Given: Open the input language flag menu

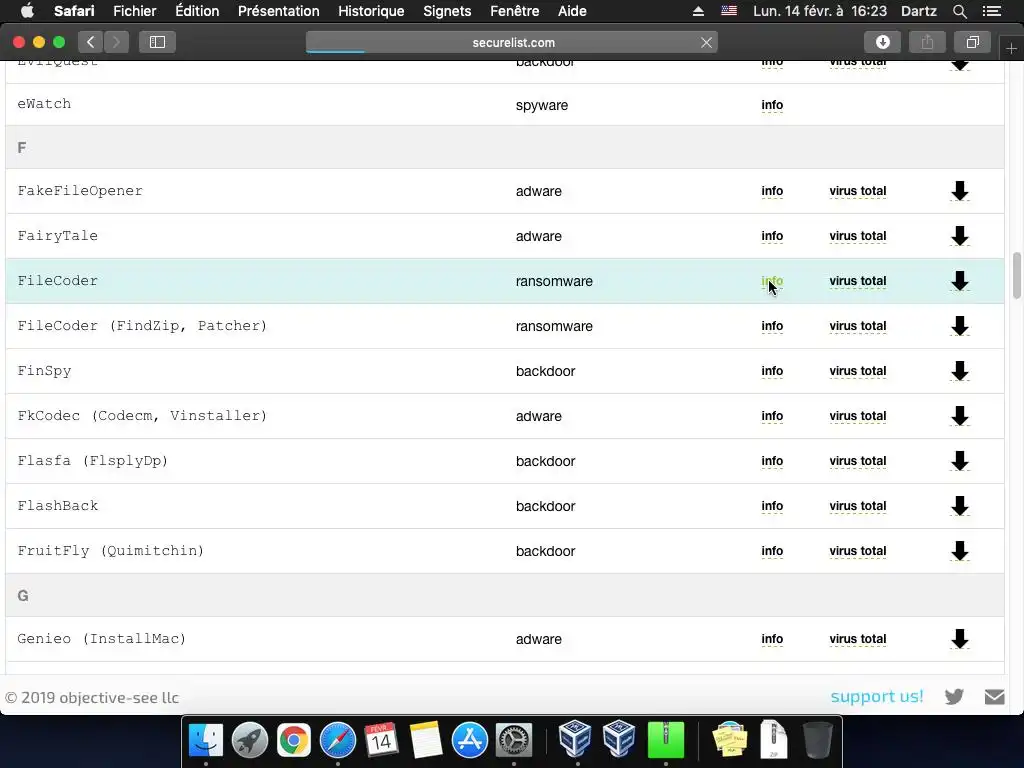Looking at the screenshot, I should click(729, 11).
